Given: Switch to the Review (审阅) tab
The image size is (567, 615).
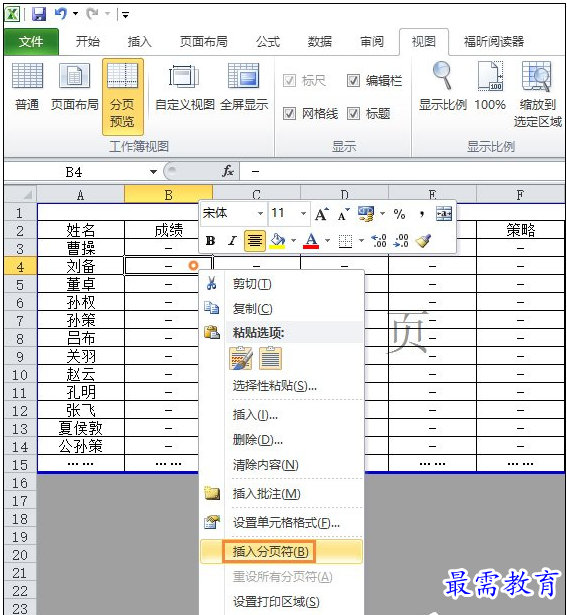Looking at the screenshot, I should [x=372, y=42].
